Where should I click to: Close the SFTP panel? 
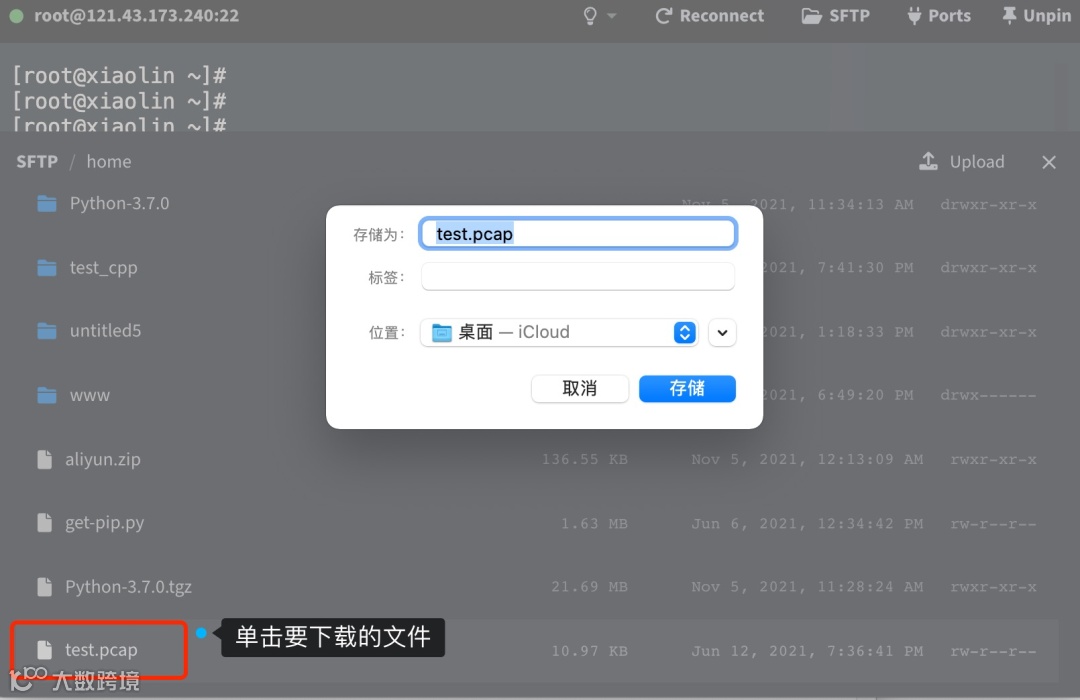tap(1048, 162)
